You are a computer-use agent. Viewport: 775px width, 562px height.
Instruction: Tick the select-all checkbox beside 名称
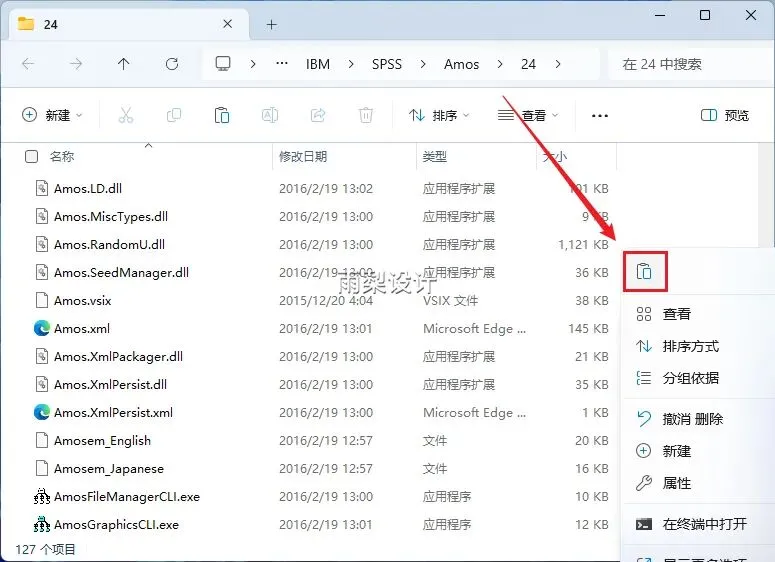[31, 157]
